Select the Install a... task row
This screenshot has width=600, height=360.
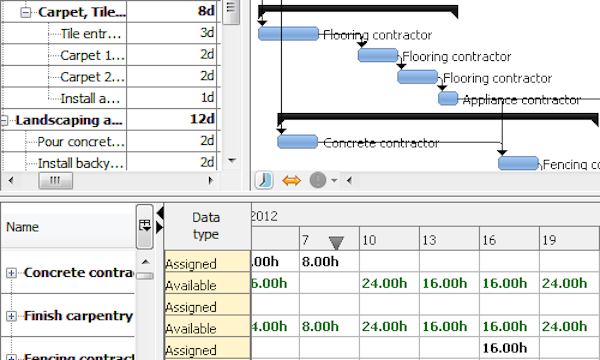tap(90, 98)
